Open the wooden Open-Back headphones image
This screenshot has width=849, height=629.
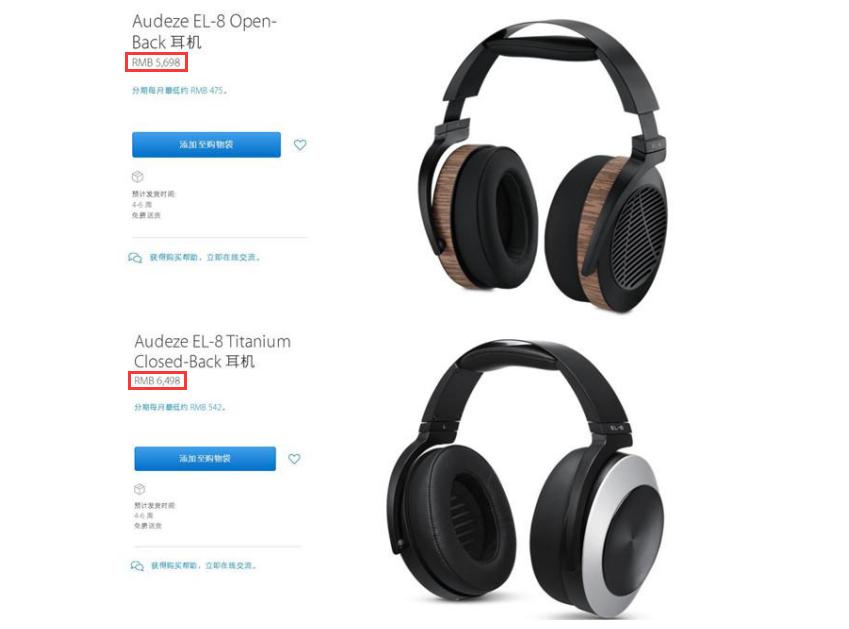coord(543,167)
